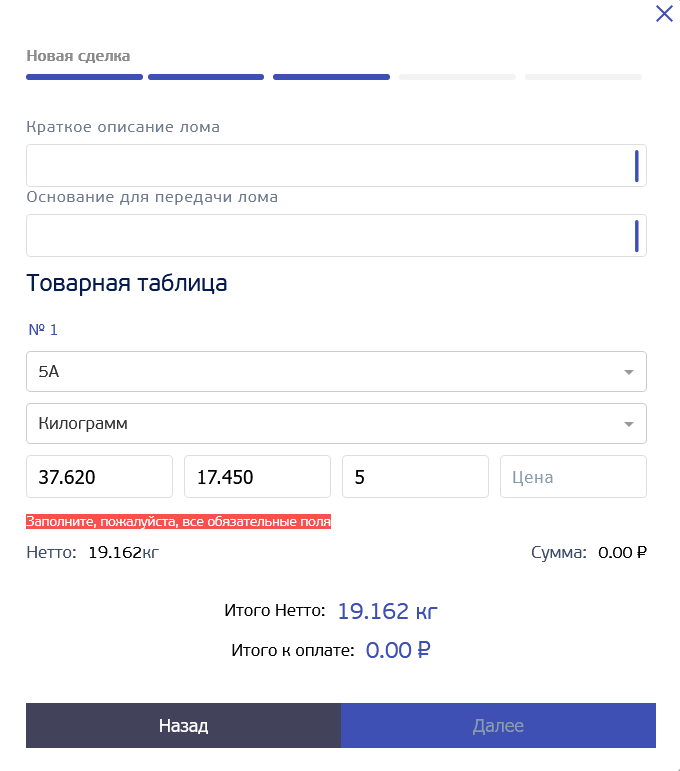
Task: Select the weight field containing 37.620
Action: click(x=99, y=477)
